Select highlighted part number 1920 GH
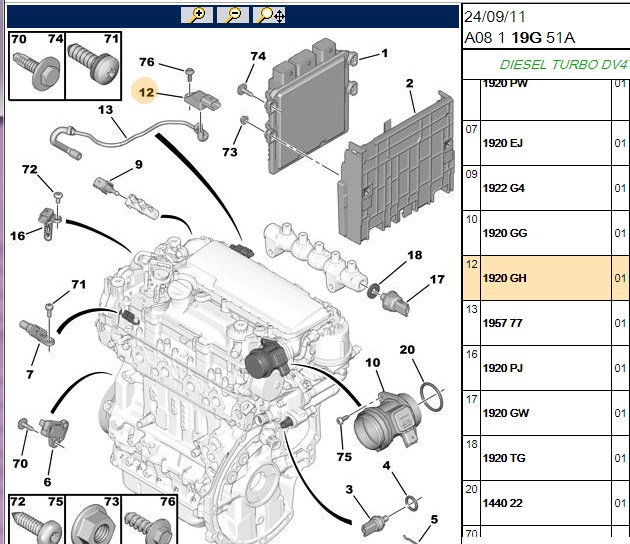 click(x=505, y=278)
